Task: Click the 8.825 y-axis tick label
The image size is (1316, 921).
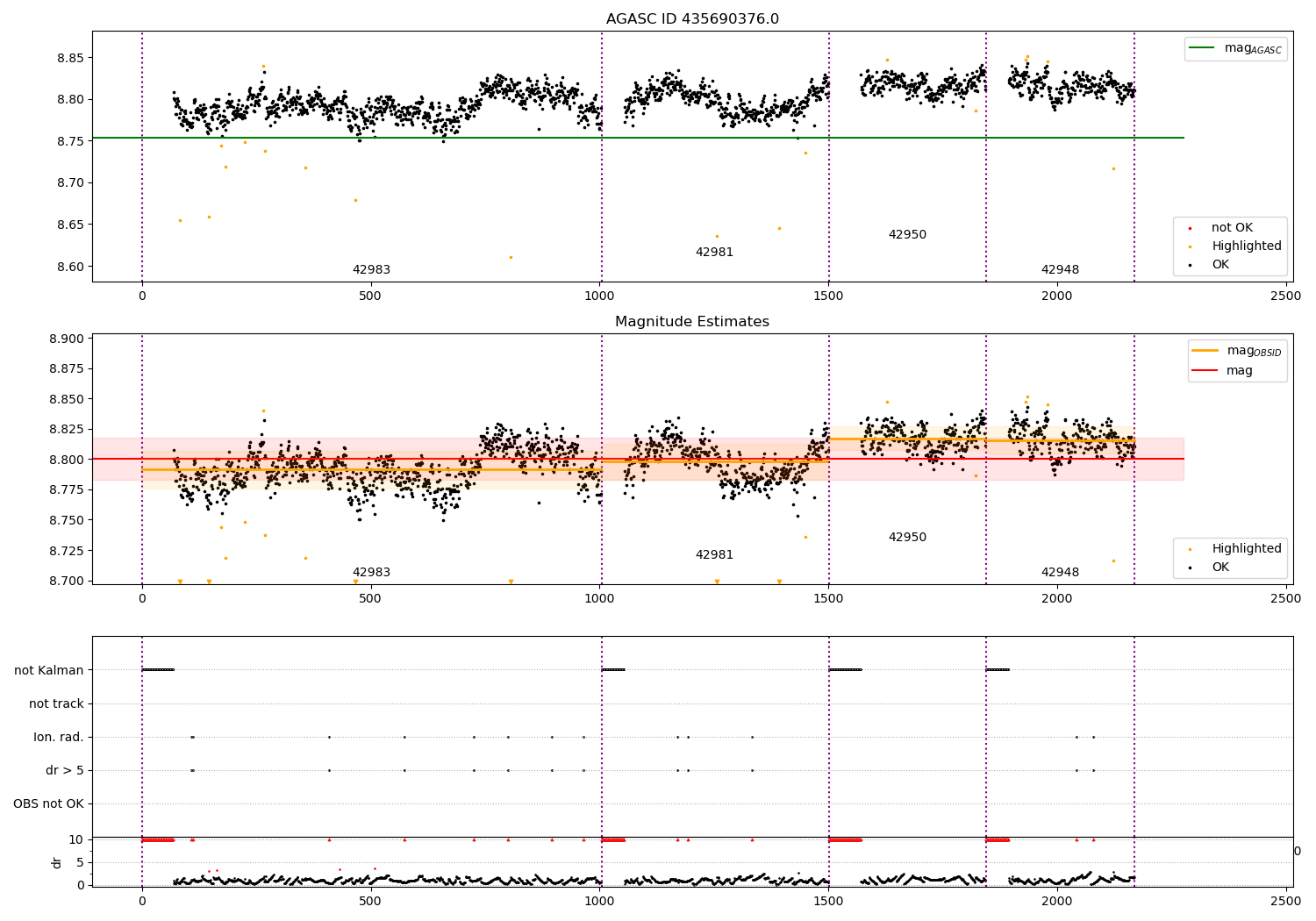Action: (67, 430)
